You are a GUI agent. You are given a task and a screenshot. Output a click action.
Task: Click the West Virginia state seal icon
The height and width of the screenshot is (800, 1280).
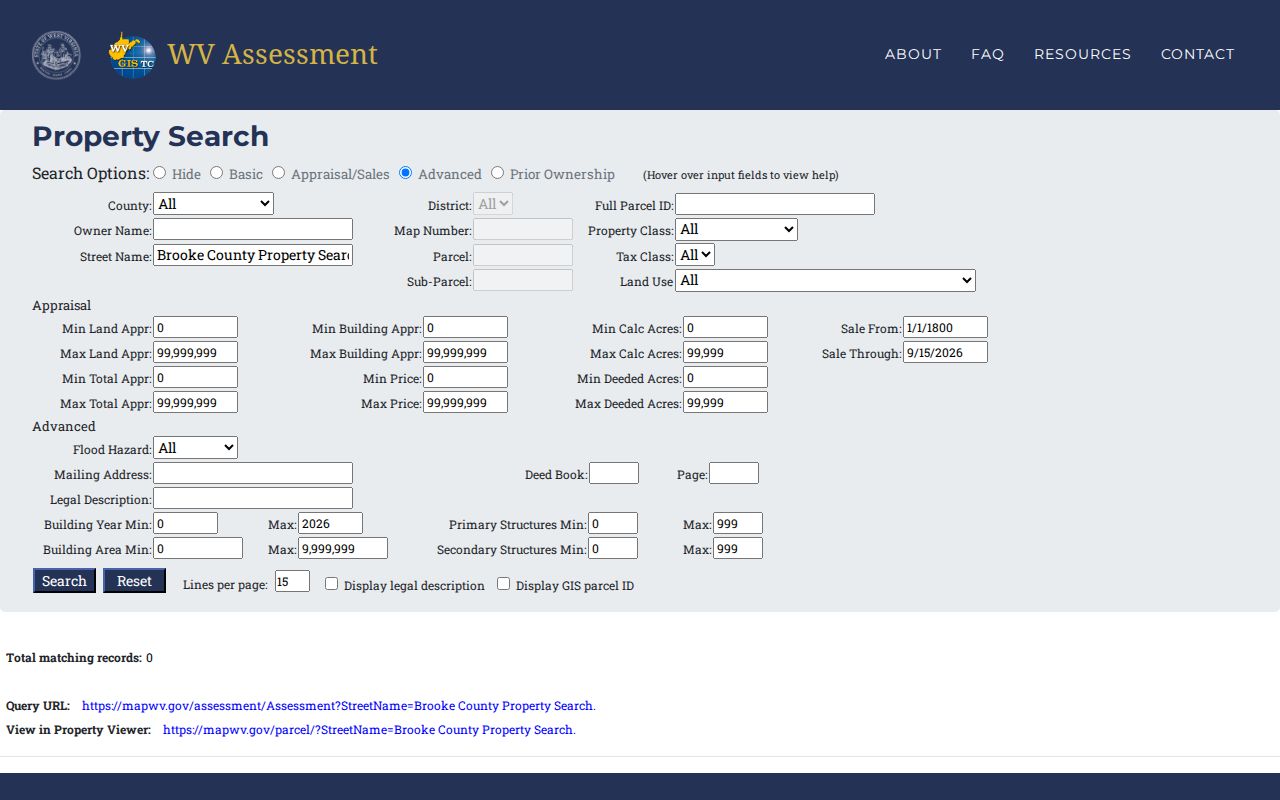[x=56, y=55]
